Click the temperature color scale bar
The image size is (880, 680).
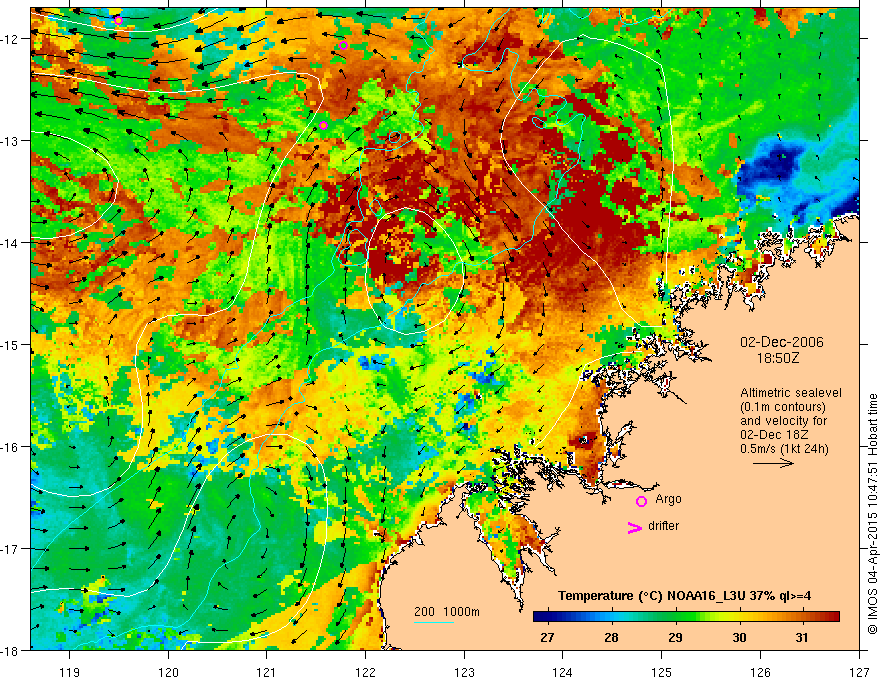point(686,617)
